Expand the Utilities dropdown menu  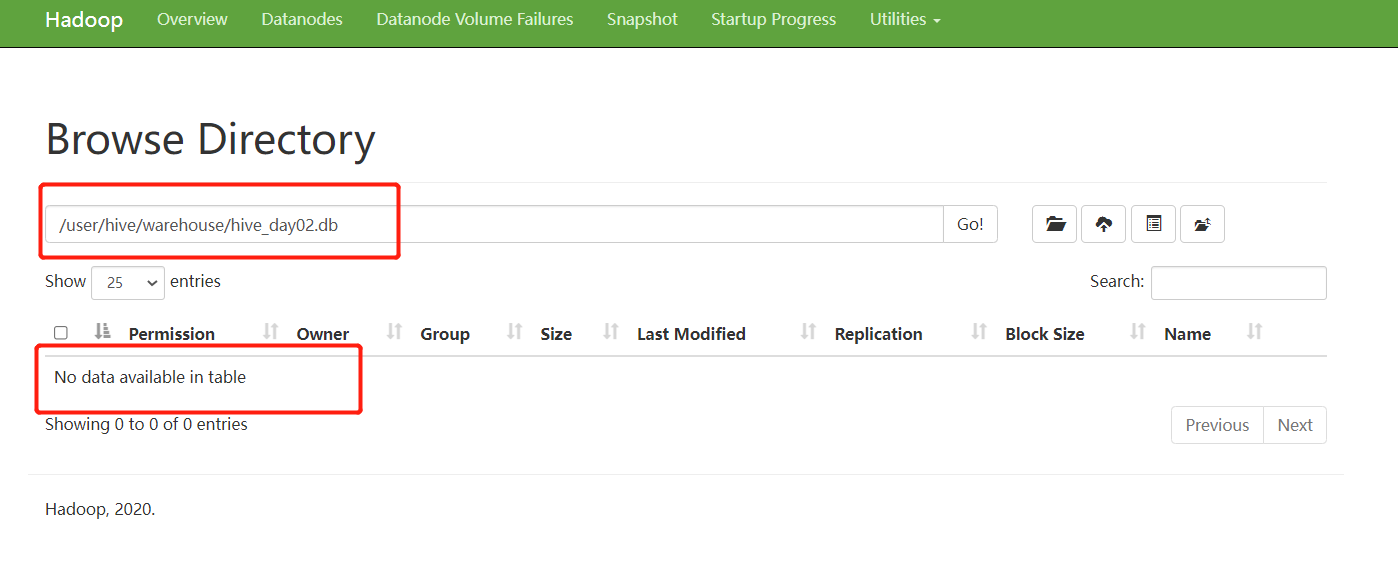905,20
